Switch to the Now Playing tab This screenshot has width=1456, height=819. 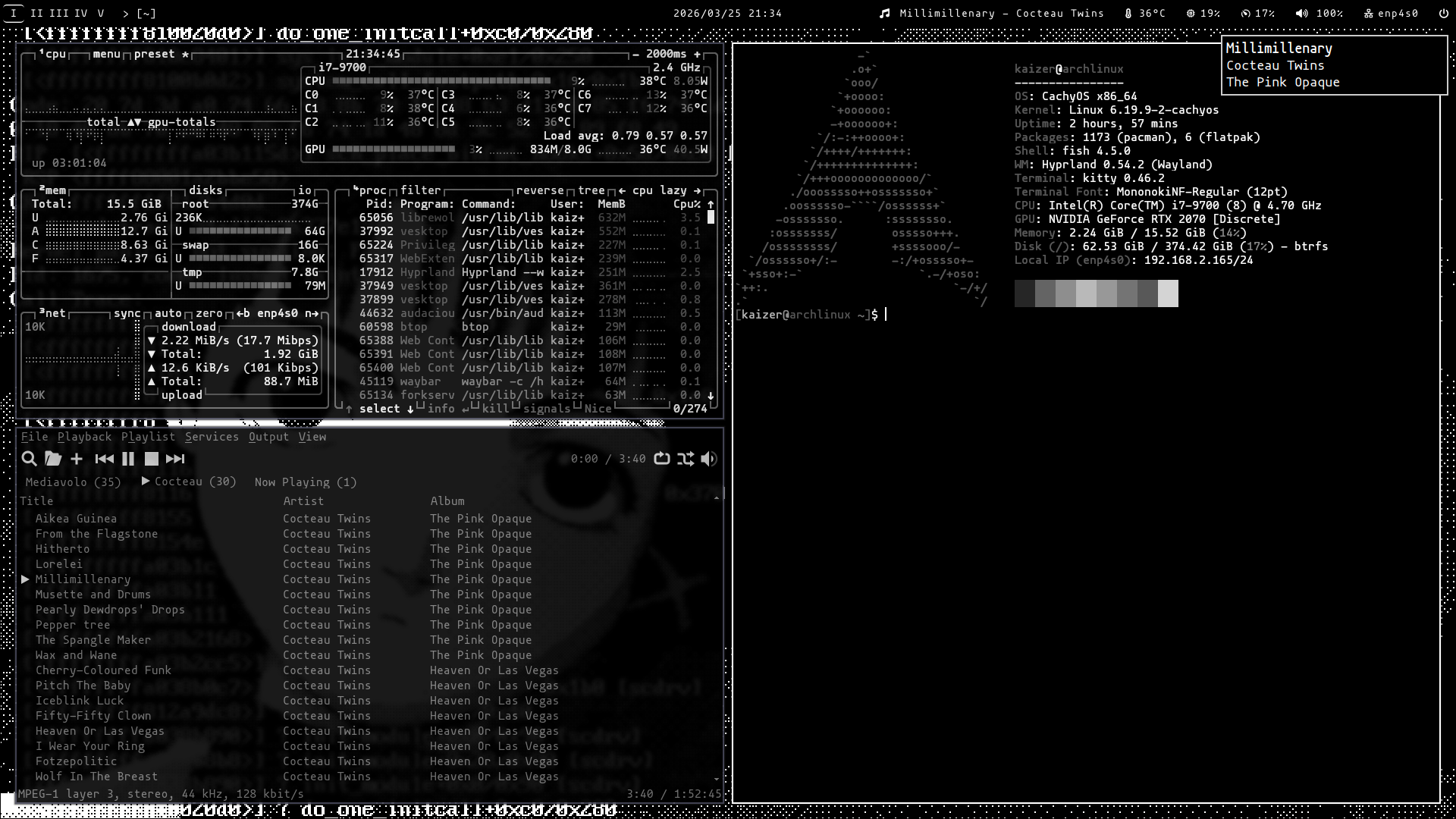(305, 482)
